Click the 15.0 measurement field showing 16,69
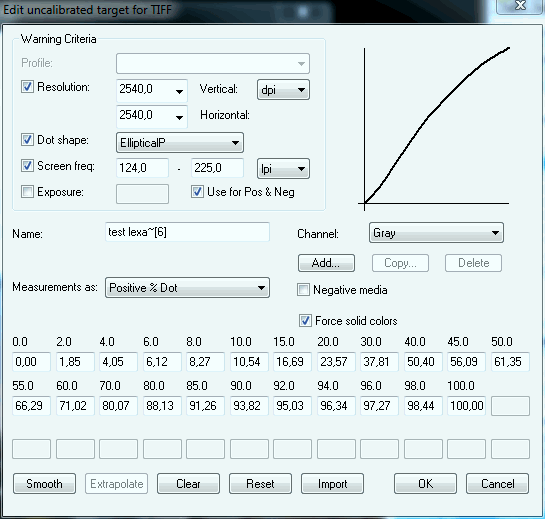Image resolution: width=545 pixels, height=519 pixels. coord(292,362)
